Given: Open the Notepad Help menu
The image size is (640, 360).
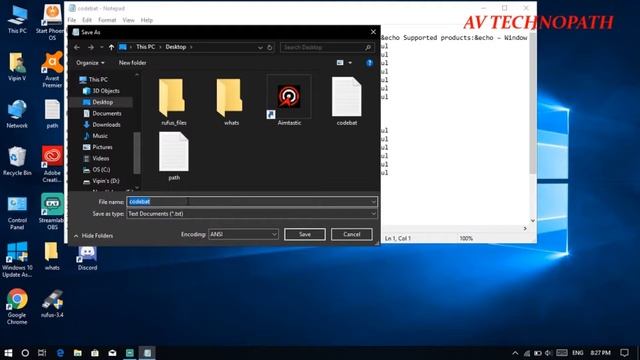Looking at the screenshot, I should point(147,20).
